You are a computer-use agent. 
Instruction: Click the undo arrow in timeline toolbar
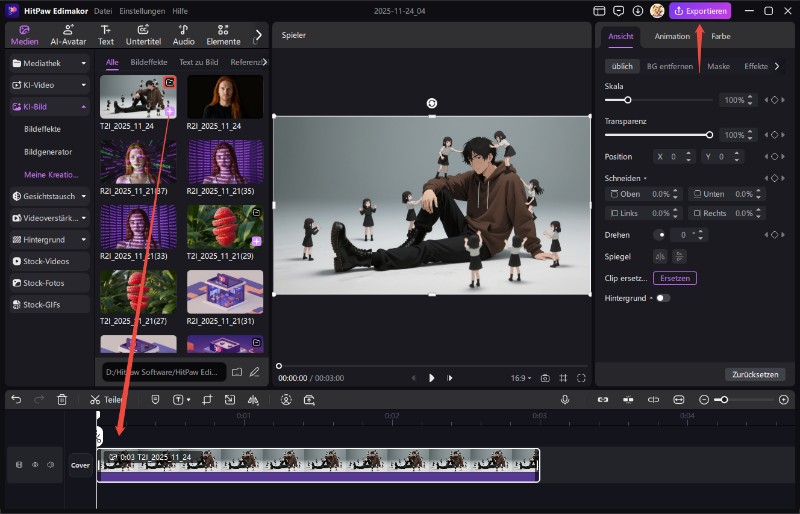(16, 399)
